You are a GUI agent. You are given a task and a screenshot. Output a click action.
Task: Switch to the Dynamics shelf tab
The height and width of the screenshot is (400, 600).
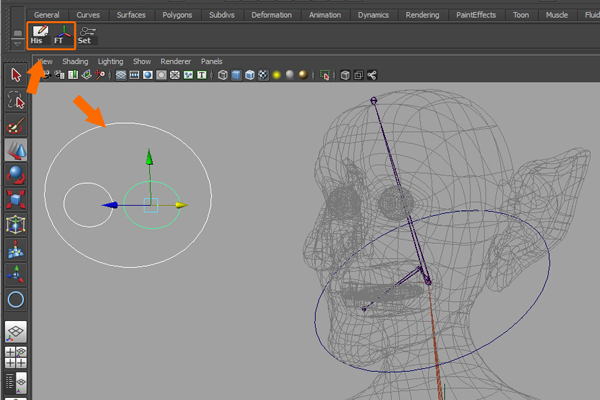(373, 15)
